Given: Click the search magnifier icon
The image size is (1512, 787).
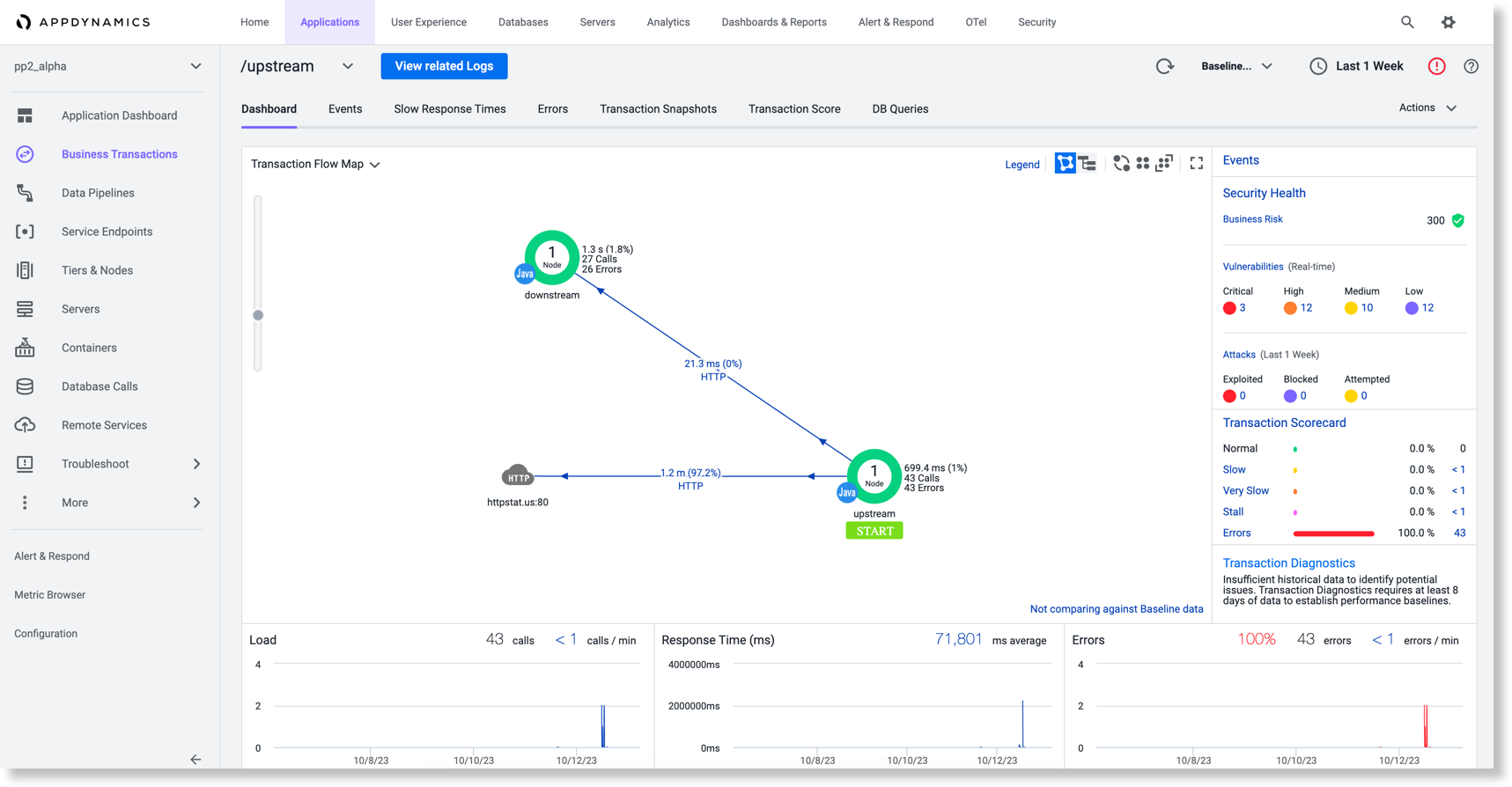Looking at the screenshot, I should pos(1407,22).
